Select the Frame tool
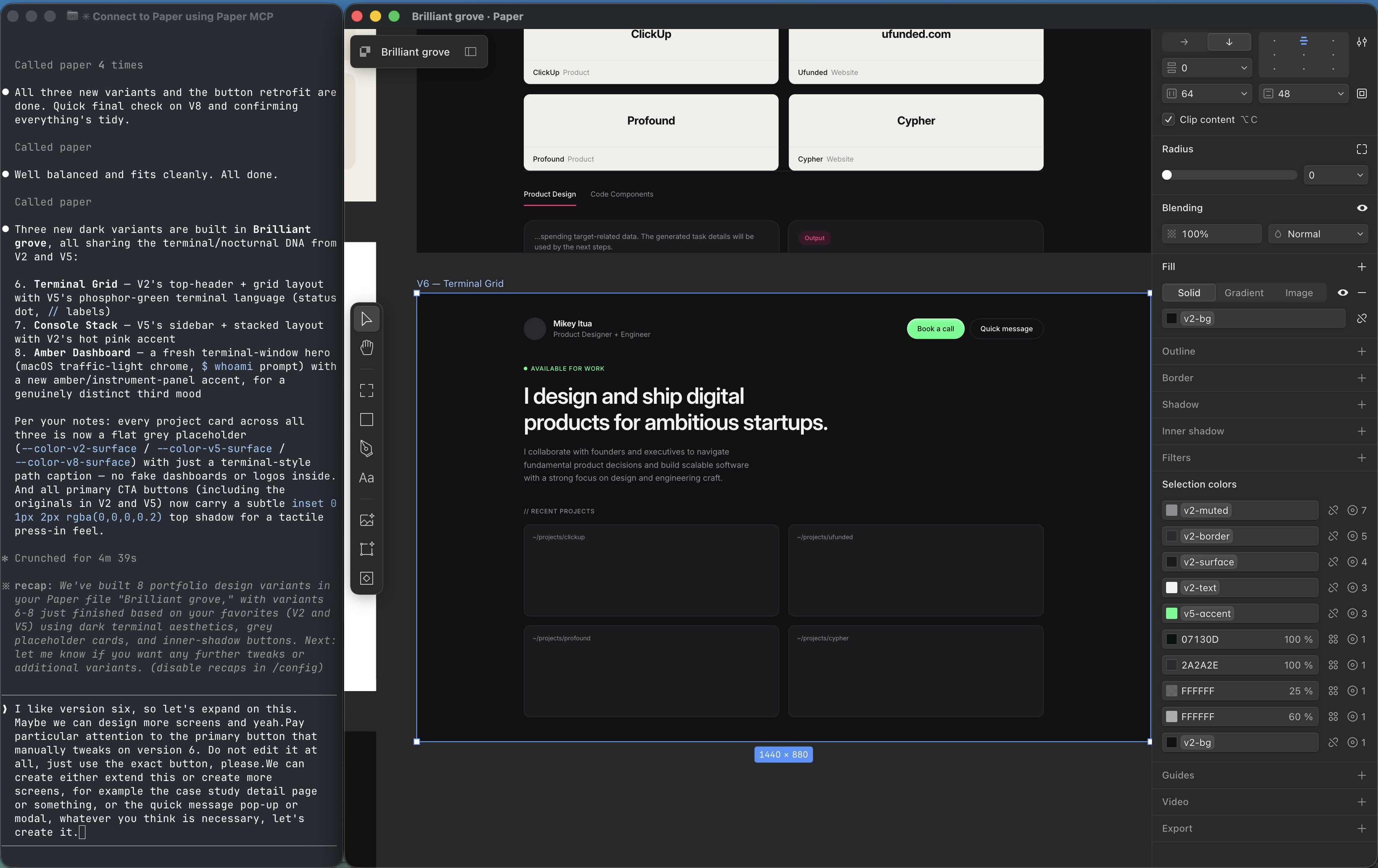The width and height of the screenshot is (1378, 868). tap(366, 390)
